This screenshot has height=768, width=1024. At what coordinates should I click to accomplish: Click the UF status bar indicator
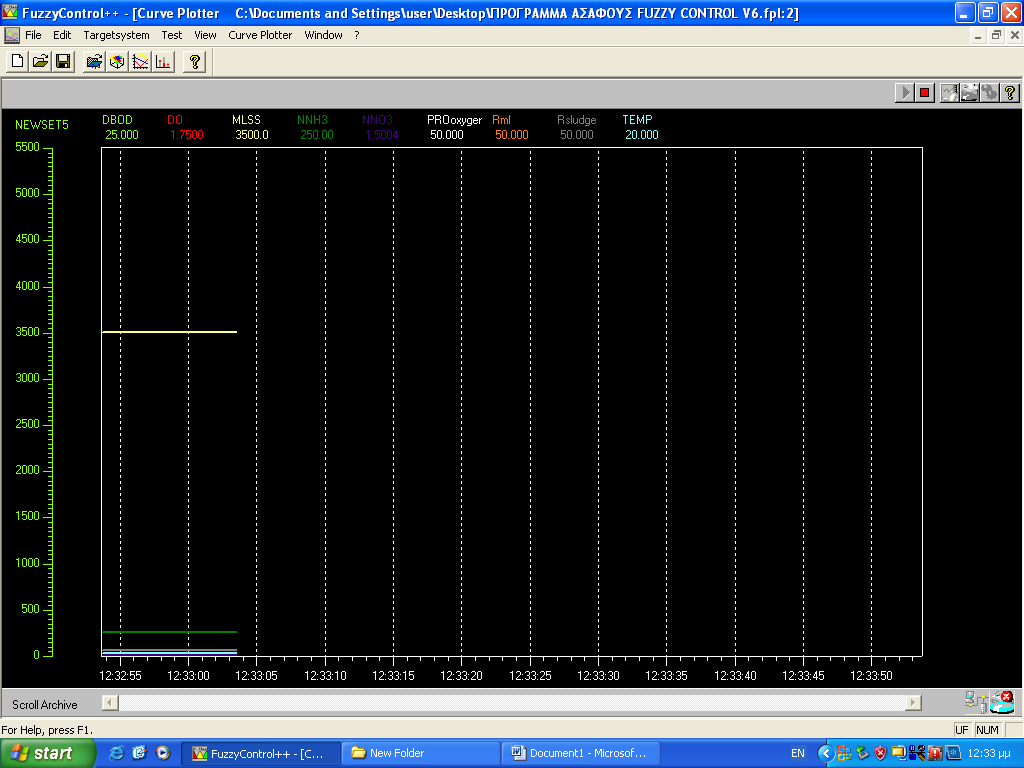tap(961, 730)
